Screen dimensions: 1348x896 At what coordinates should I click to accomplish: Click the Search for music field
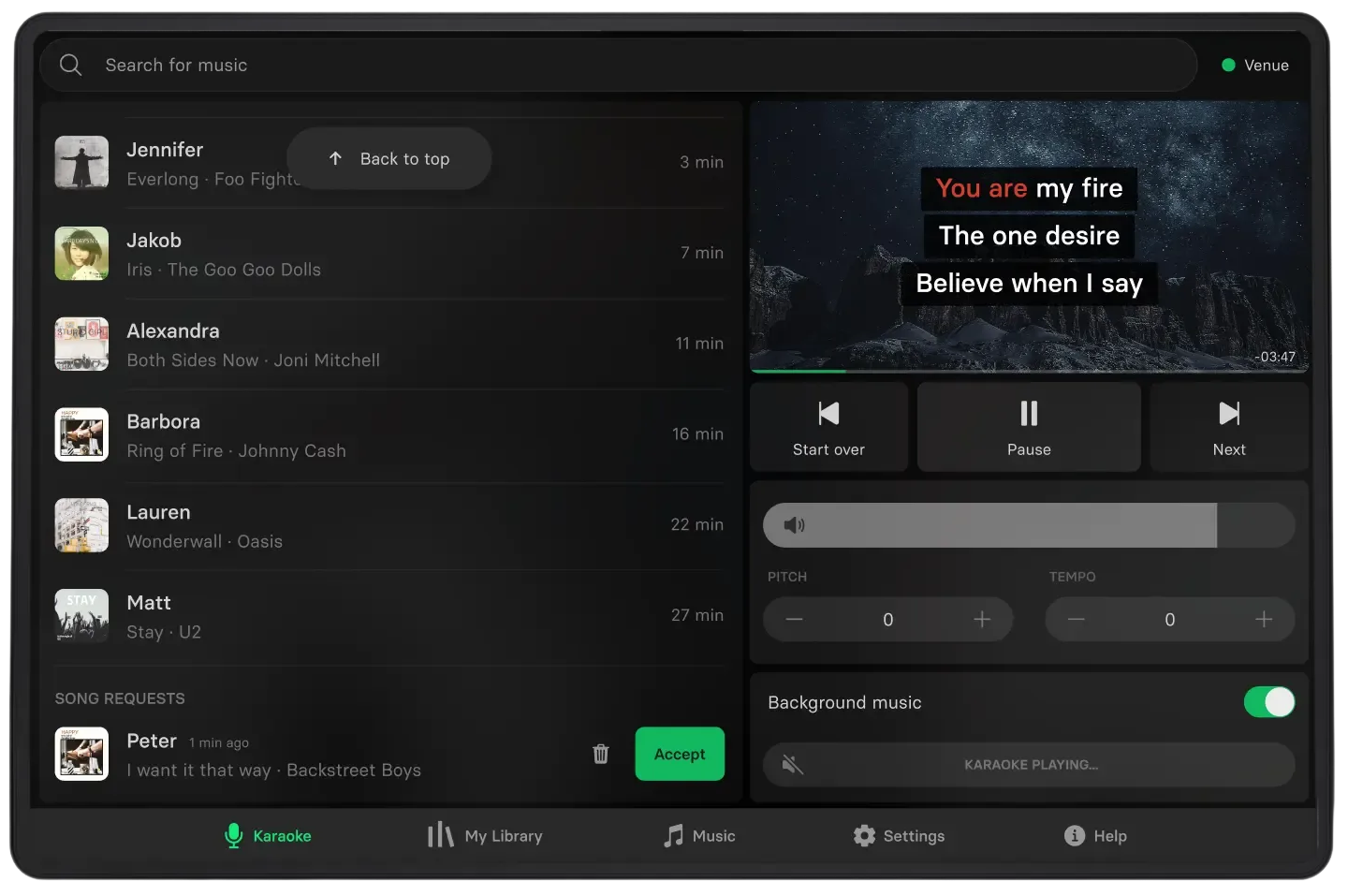tap(618, 66)
